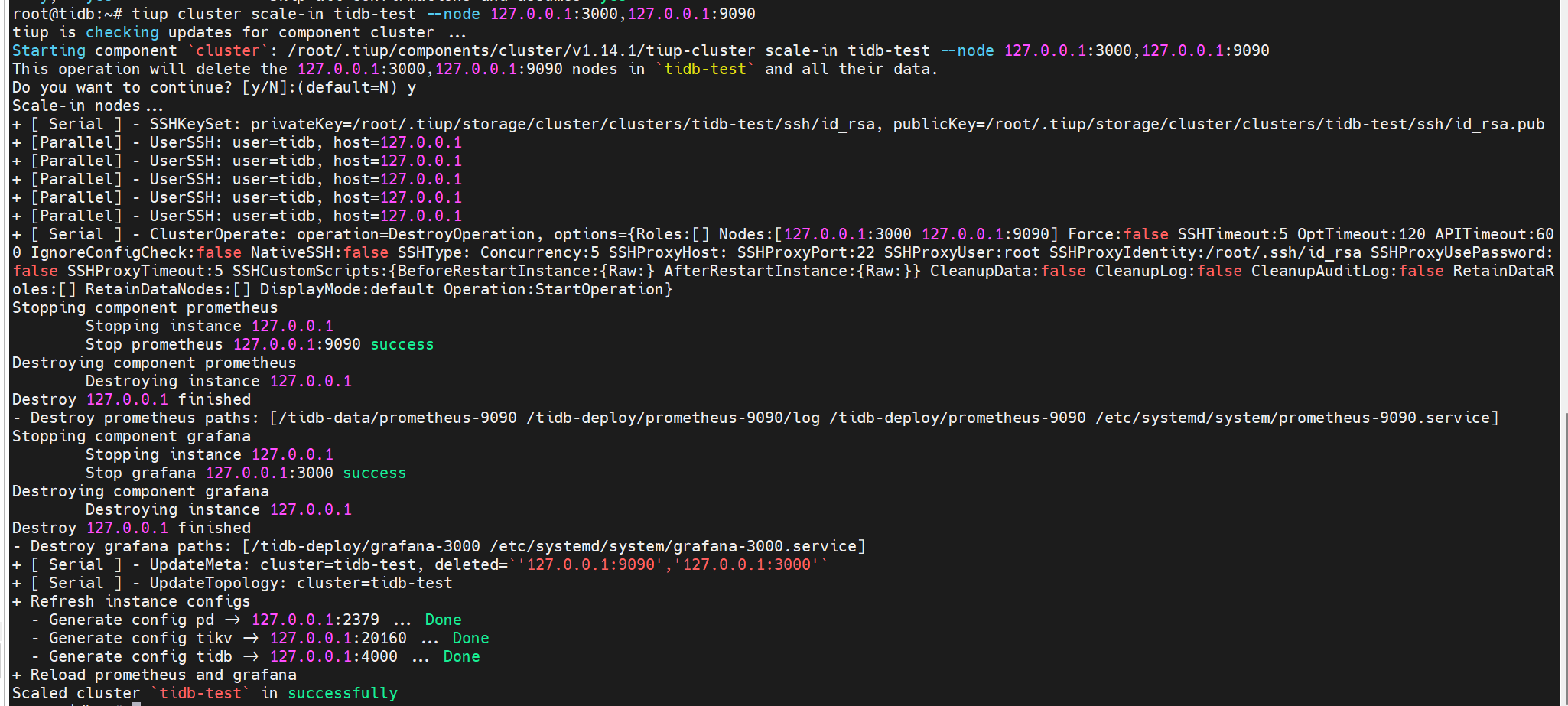Image resolution: width=1568 pixels, height=706 pixels.
Task: Click the "UpdateTopology:" label
Action: 219,583
